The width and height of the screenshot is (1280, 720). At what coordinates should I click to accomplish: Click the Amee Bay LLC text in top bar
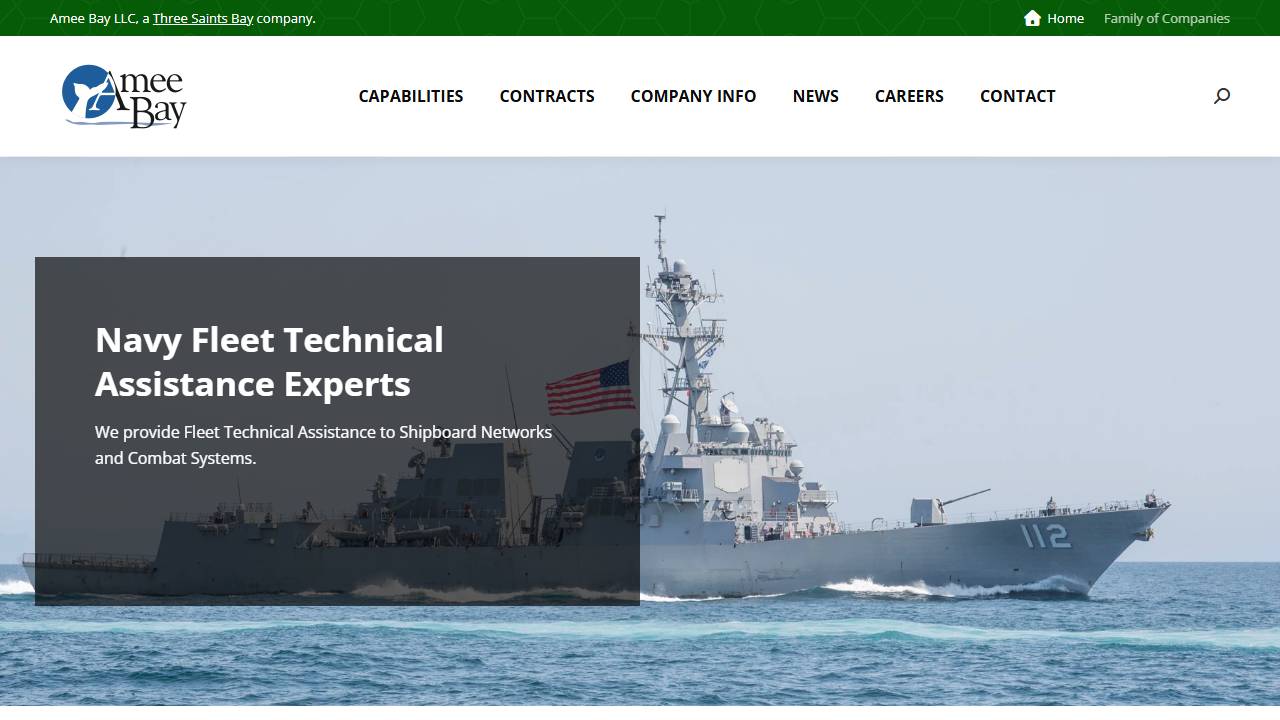coord(94,18)
